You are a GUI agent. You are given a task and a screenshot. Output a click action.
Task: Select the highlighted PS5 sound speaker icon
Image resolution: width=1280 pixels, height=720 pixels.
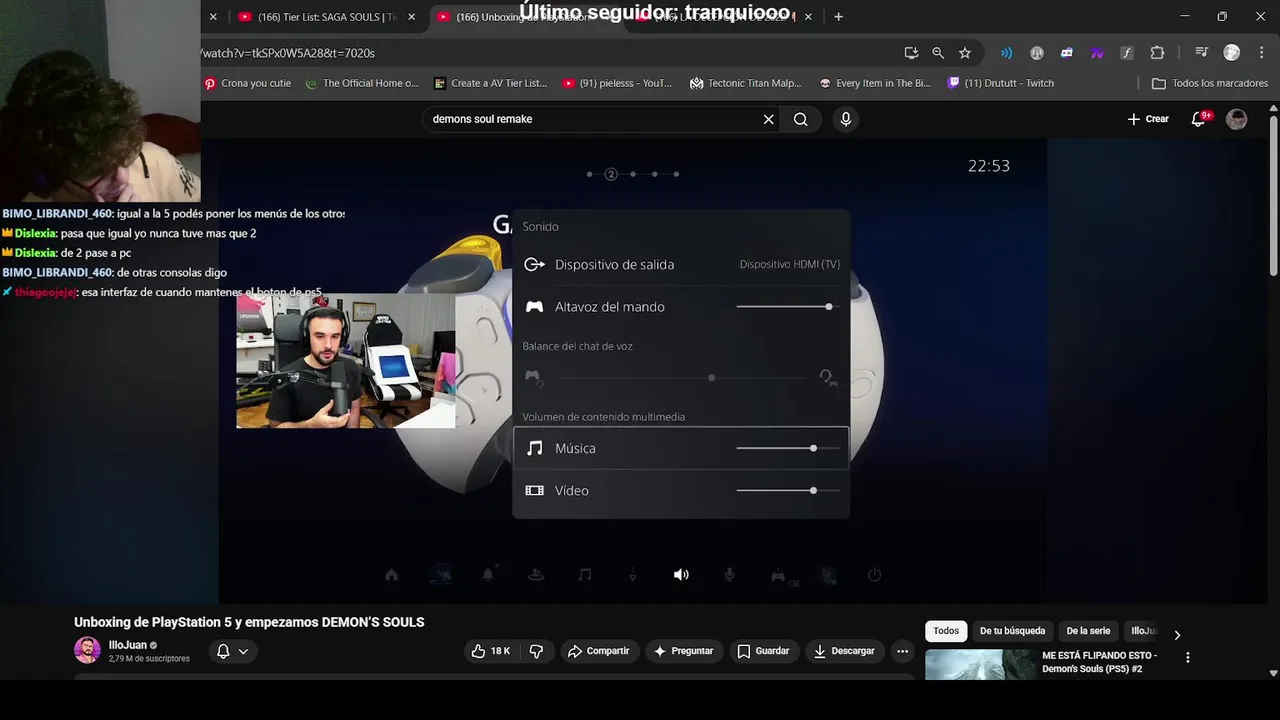[681, 575]
